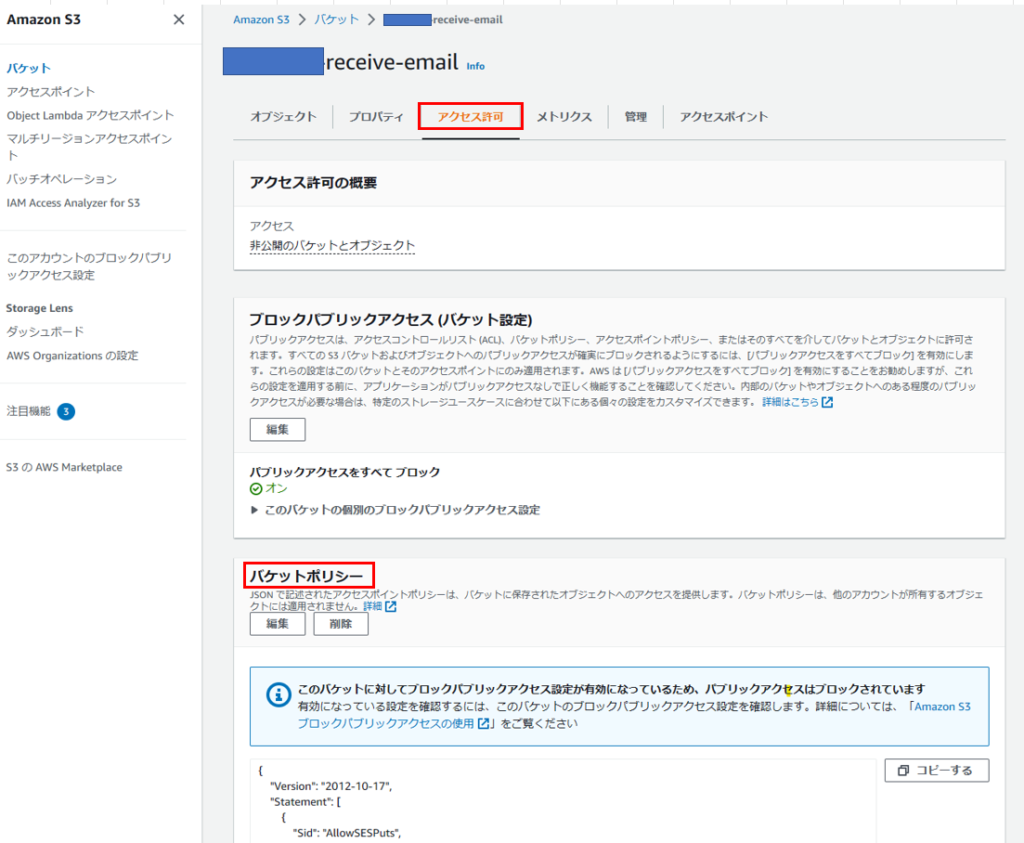Click the external link icon beside bucket policy 詳細
1024x843 pixels.
(x=391, y=607)
